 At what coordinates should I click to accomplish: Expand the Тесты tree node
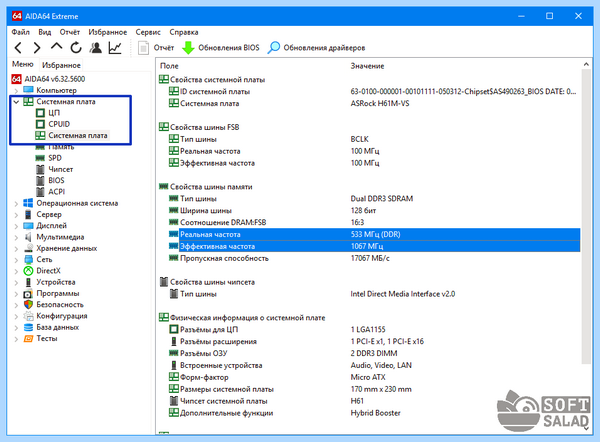point(16,339)
